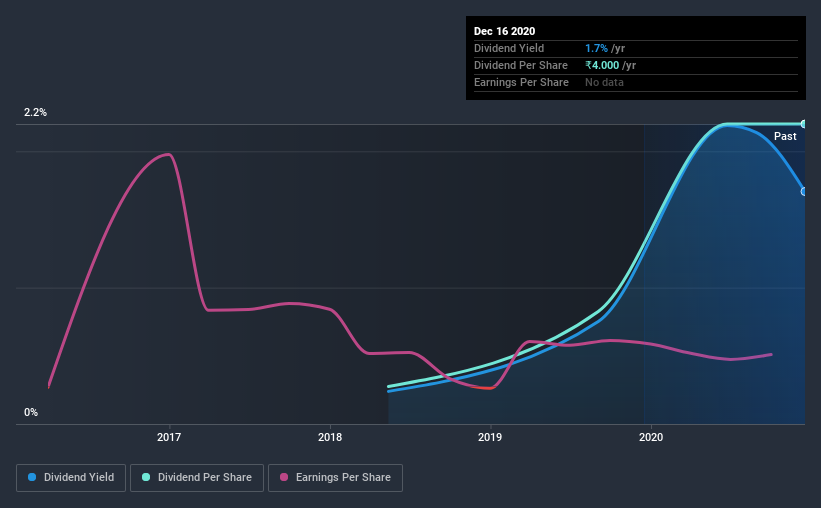The width and height of the screenshot is (821, 508).
Task: Click the 2017 x-axis label
Action: (169, 437)
